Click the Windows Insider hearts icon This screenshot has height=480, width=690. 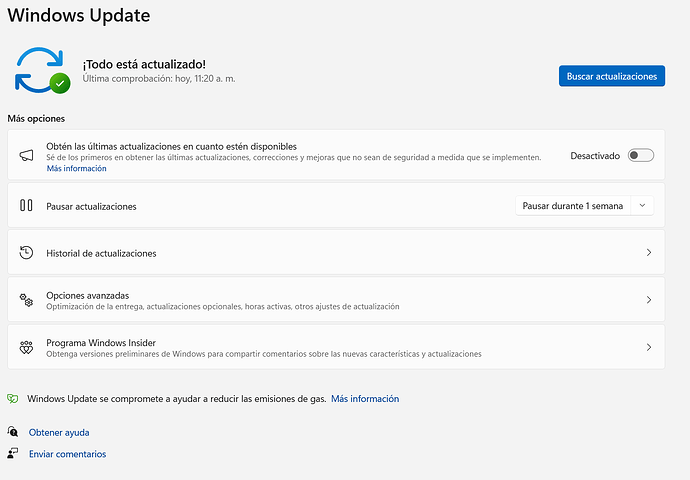point(26,347)
